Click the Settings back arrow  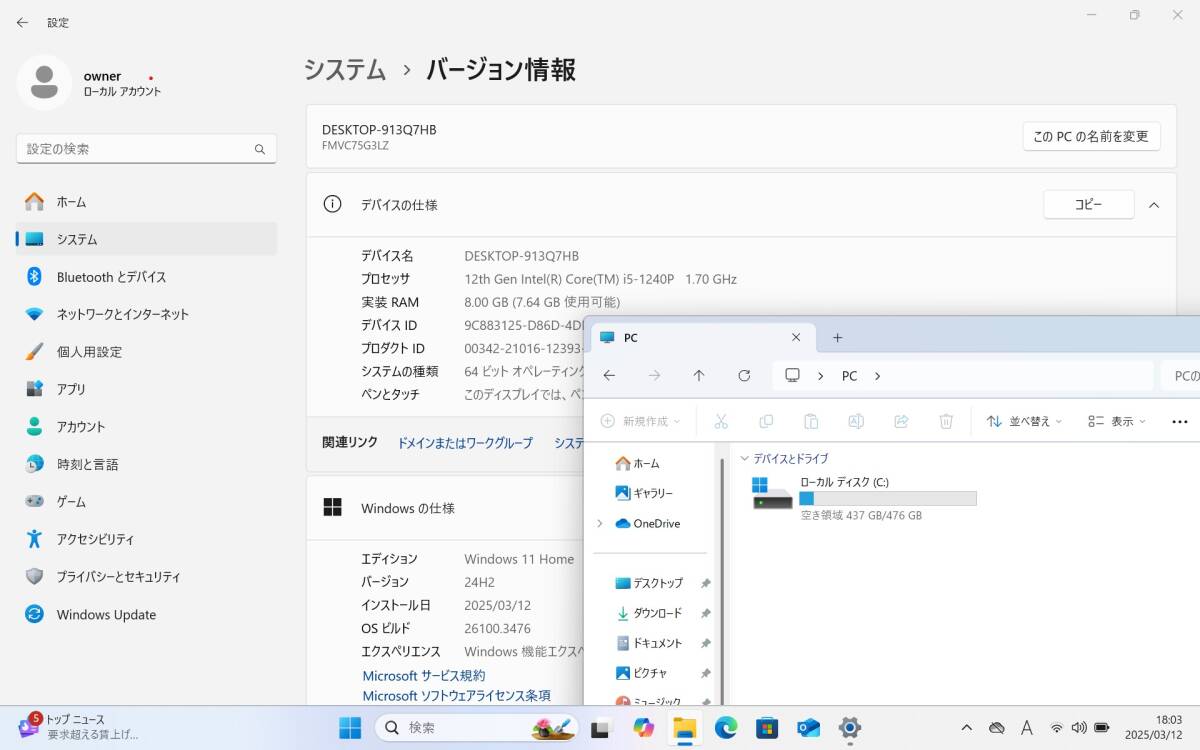click(22, 22)
